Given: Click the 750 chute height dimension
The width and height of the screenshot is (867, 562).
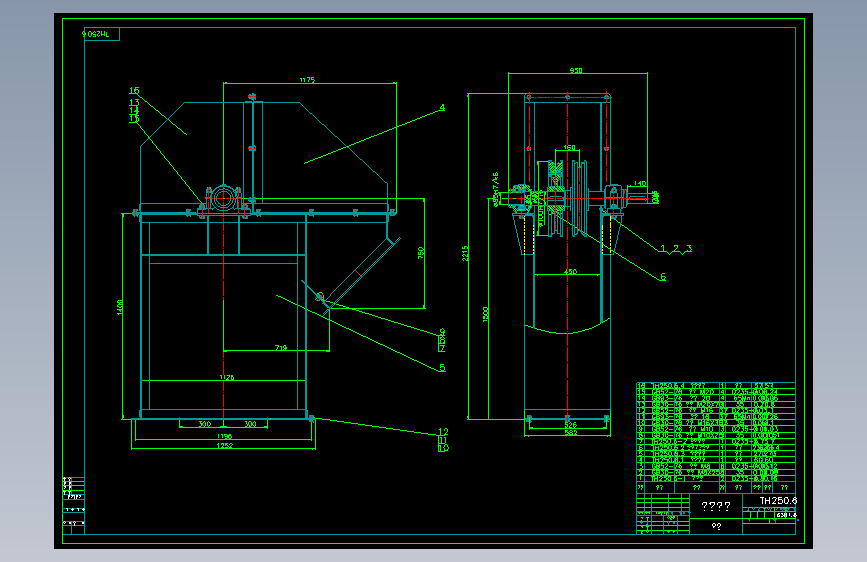Looking at the screenshot, I should coord(421,253).
